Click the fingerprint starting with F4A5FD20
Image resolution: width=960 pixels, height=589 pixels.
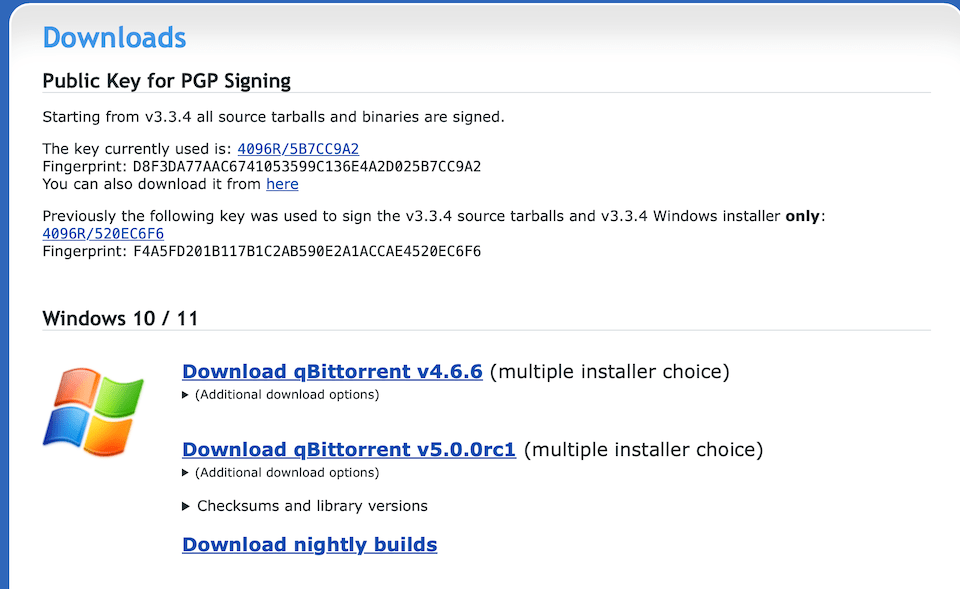pyautogui.click(x=307, y=252)
